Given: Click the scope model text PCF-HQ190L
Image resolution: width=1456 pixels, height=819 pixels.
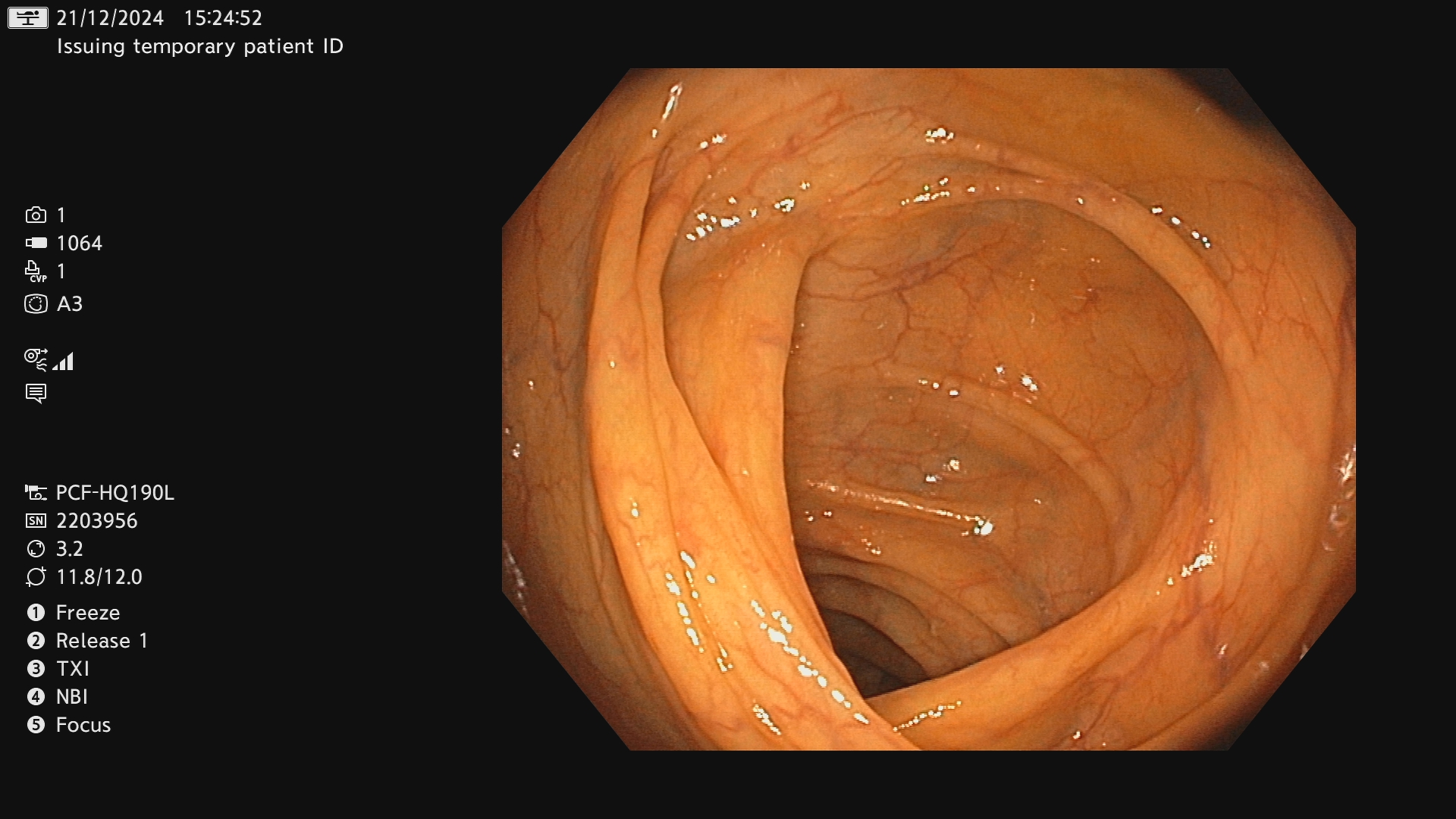Looking at the screenshot, I should (x=115, y=493).
